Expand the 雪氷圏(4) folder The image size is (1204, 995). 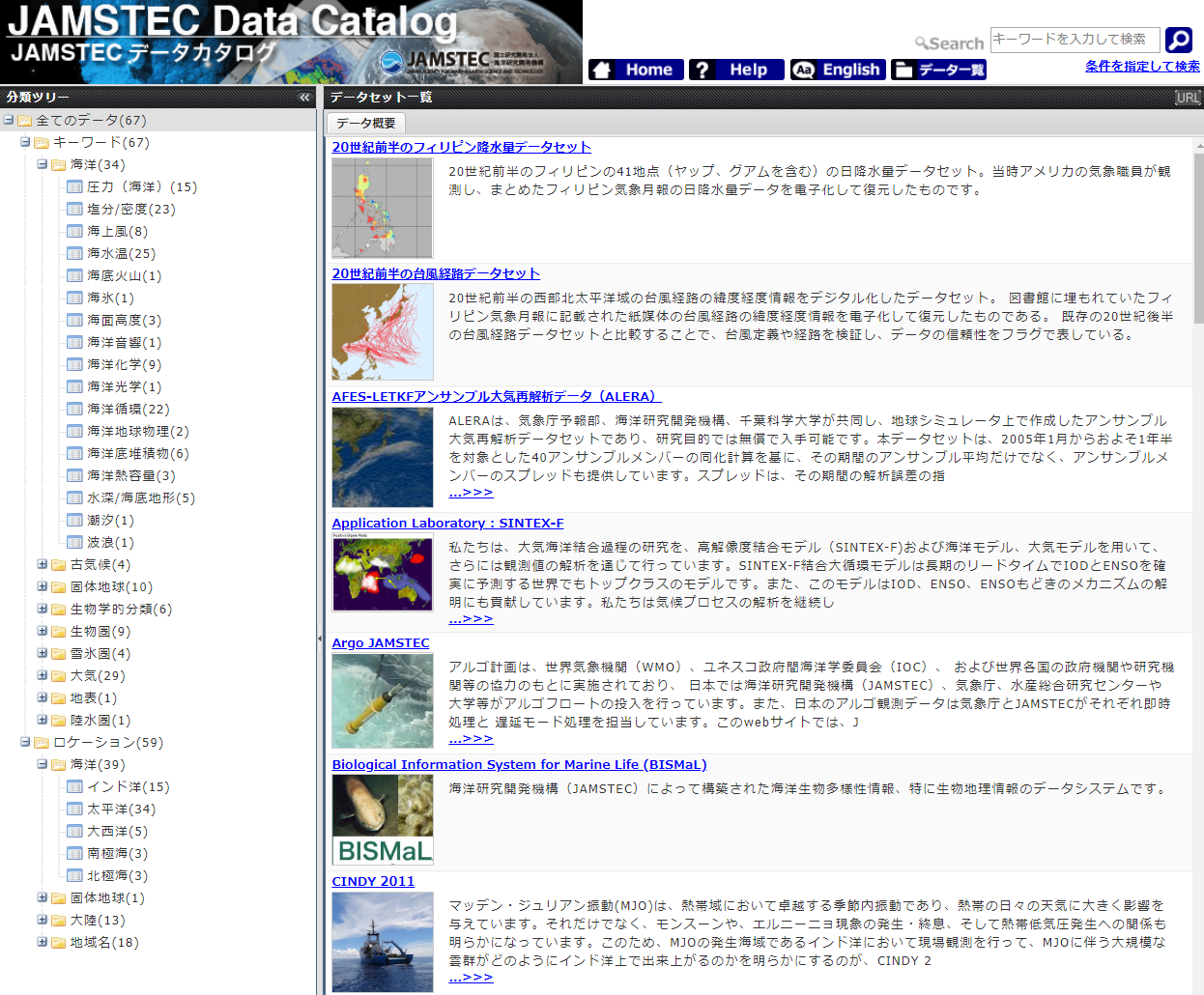pyautogui.click(x=43, y=653)
